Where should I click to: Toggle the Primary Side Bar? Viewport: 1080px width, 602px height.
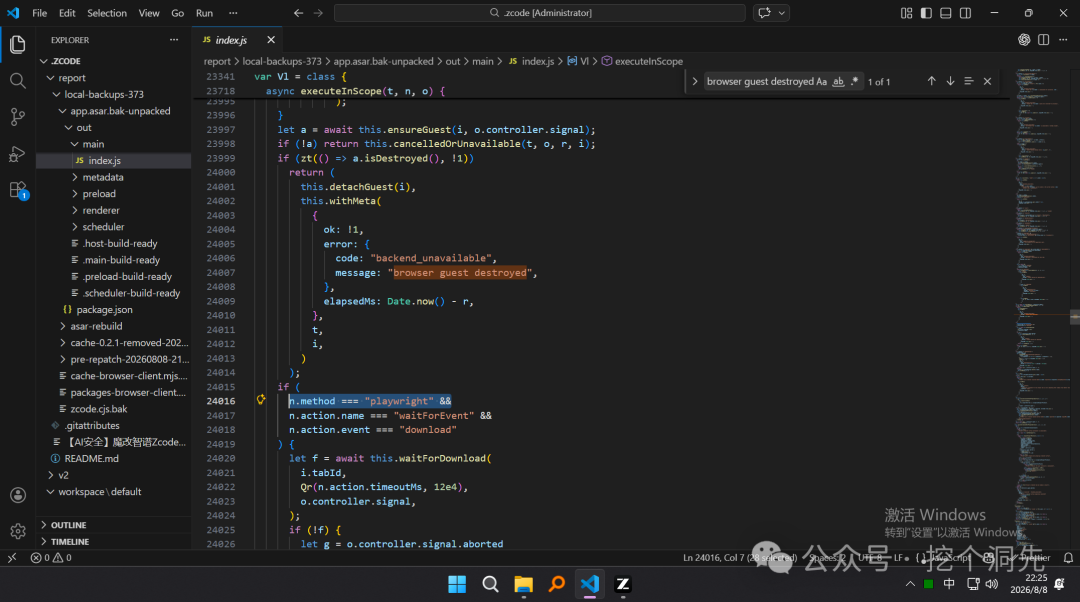pyautogui.click(x=926, y=13)
